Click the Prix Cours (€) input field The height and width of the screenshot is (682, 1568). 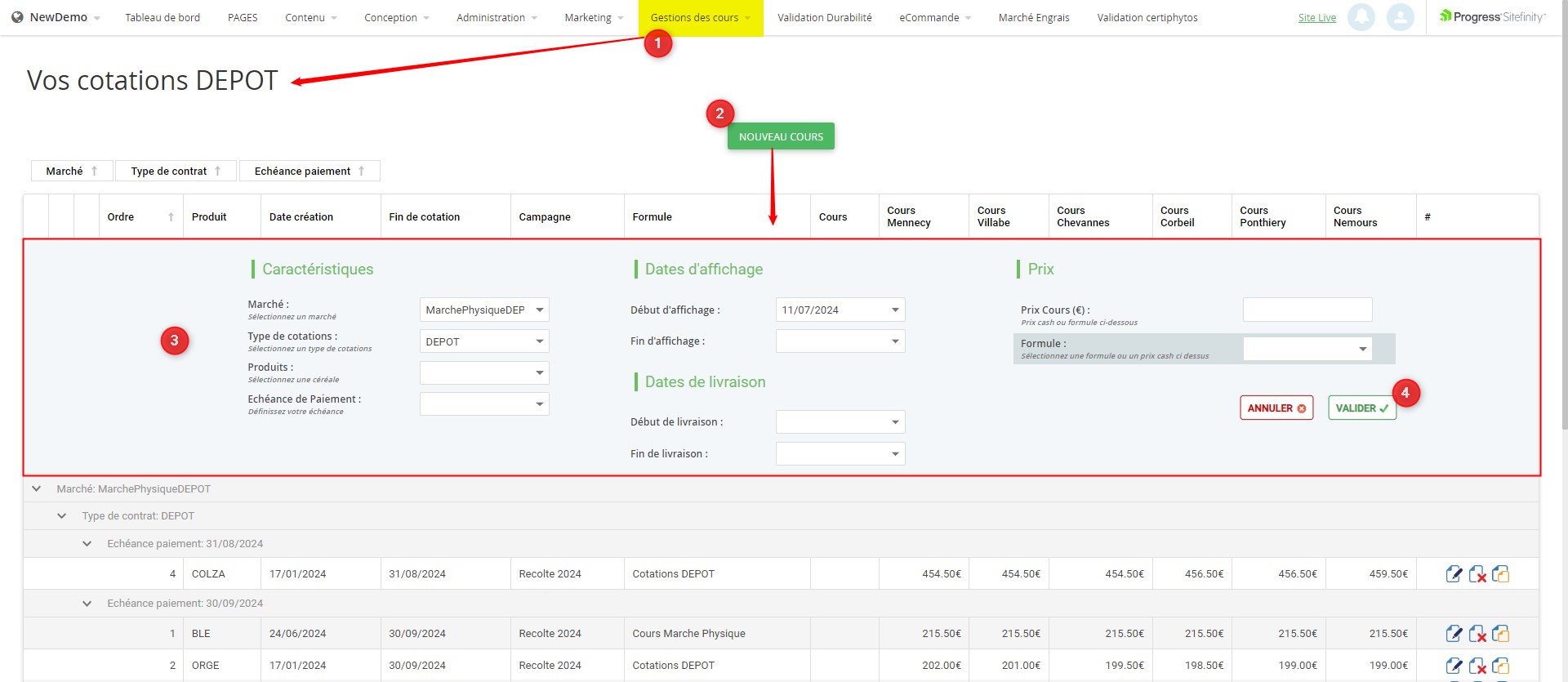(1307, 310)
